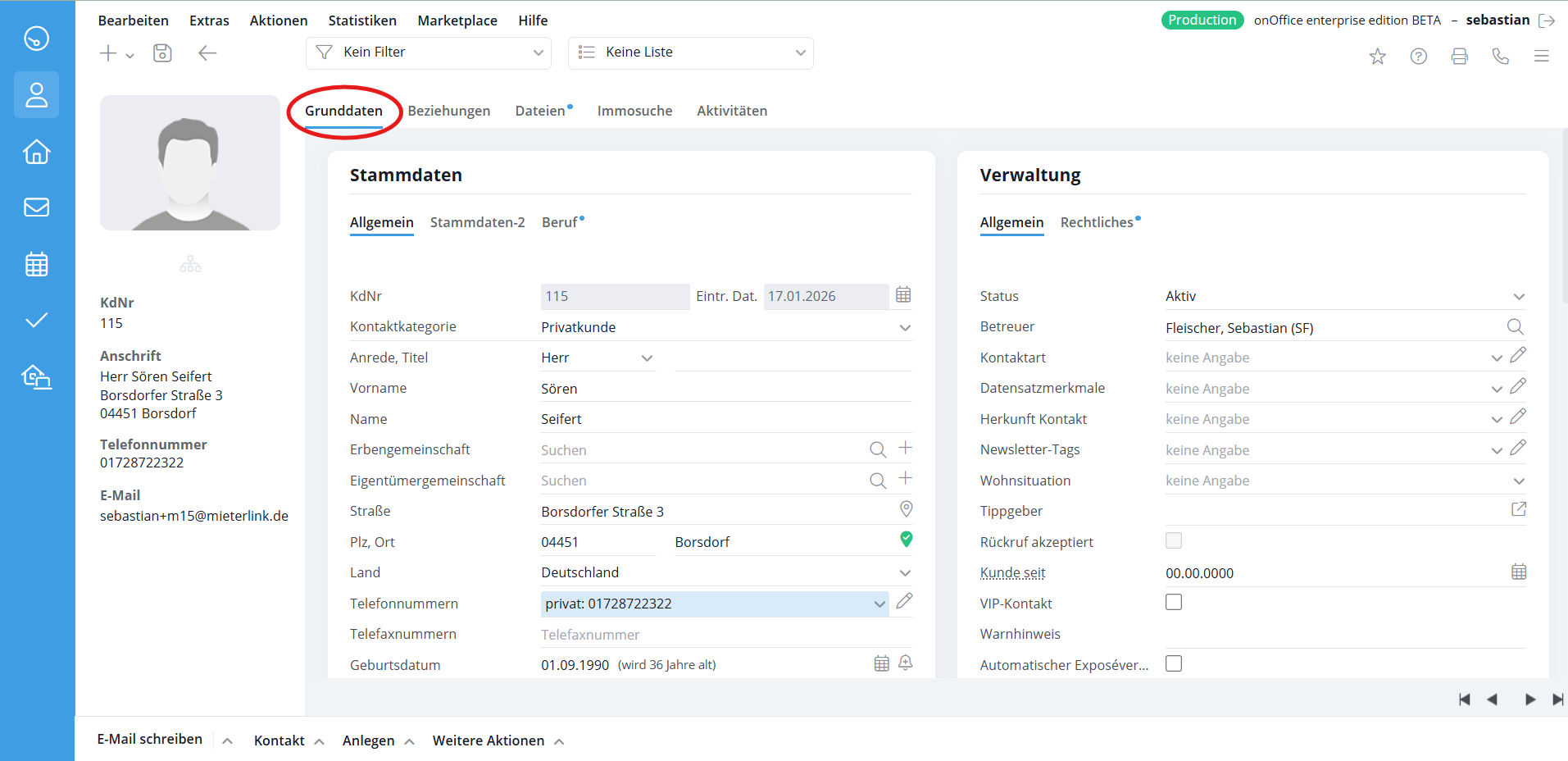Enable the VIP-Kontakt checkbox

(1174, 603)
